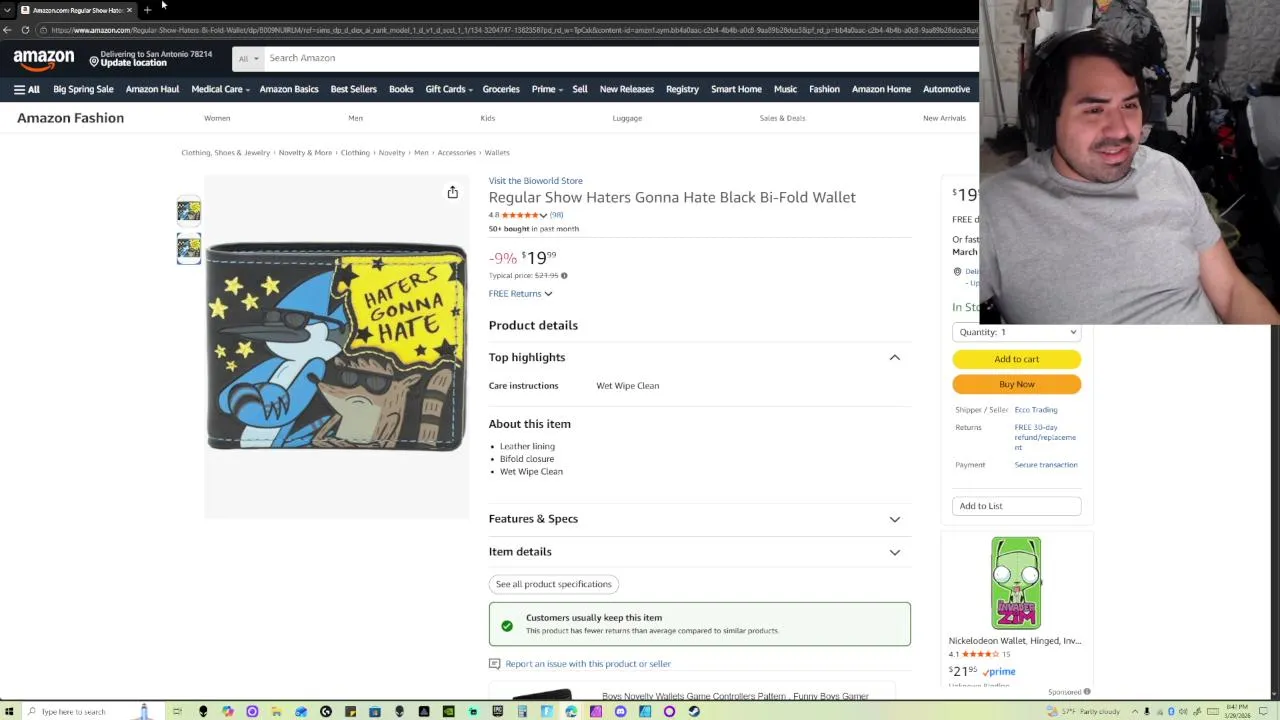This screenshot has height=720, width=1280.
Task: Open File Explorer from the taskbar
Action: [x=276, y=711]
